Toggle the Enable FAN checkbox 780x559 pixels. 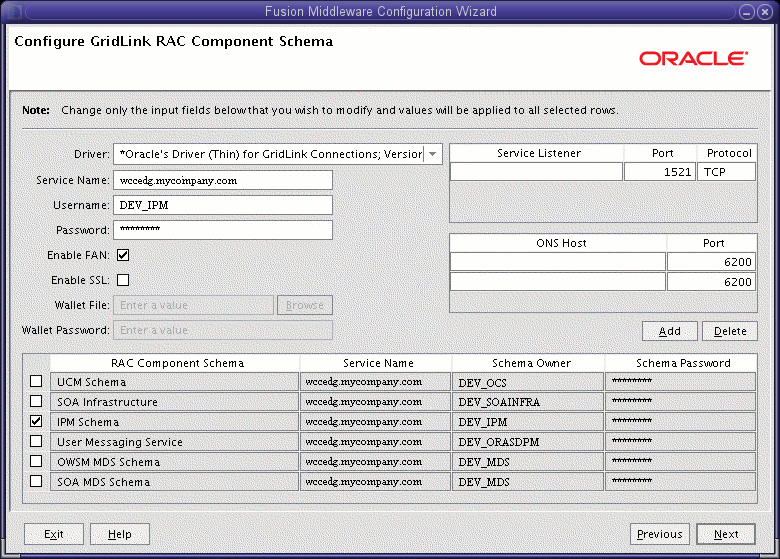tap(123, 255)
